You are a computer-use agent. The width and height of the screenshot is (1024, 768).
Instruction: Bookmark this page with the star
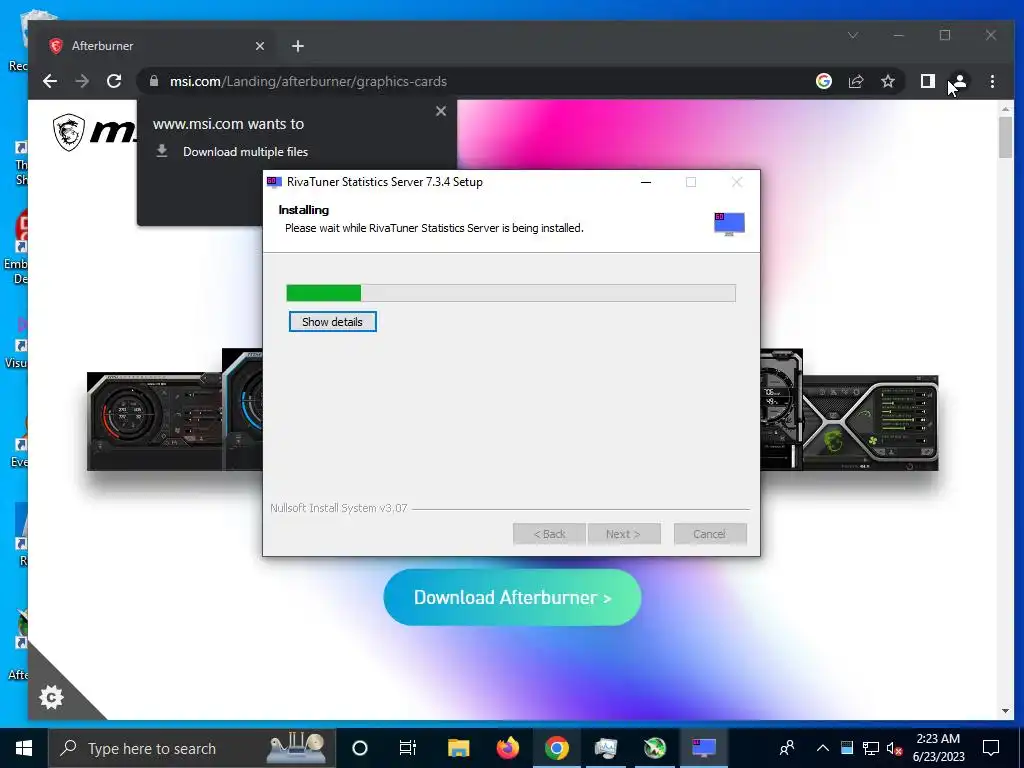888,81
